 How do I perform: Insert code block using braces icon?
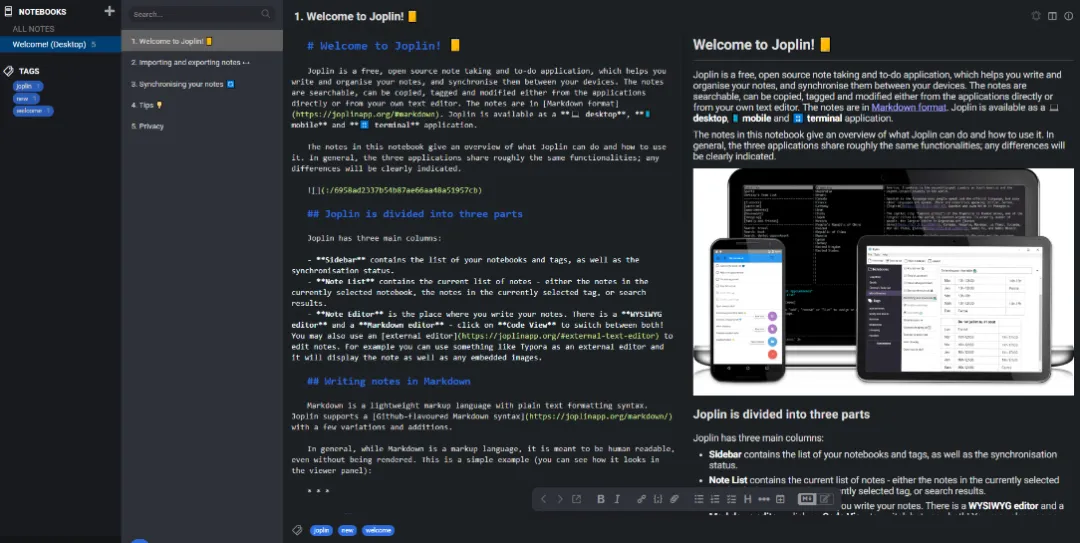pos(658,499)
